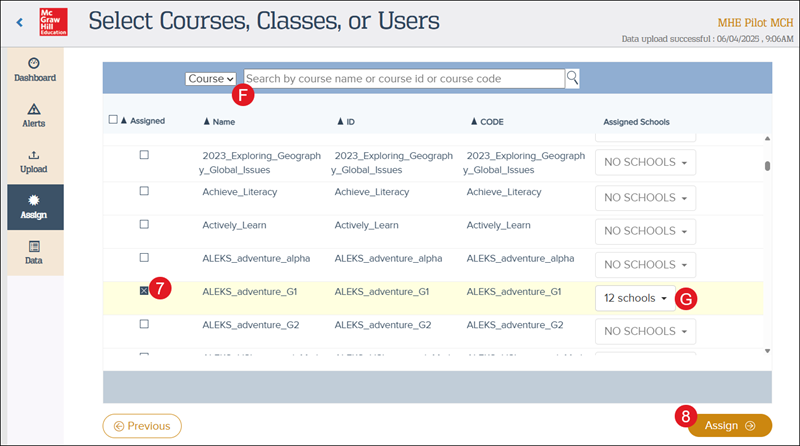This screenshot has width=800, height=446.
Task: Click the search magnifier icon
Action: point(573,78)
